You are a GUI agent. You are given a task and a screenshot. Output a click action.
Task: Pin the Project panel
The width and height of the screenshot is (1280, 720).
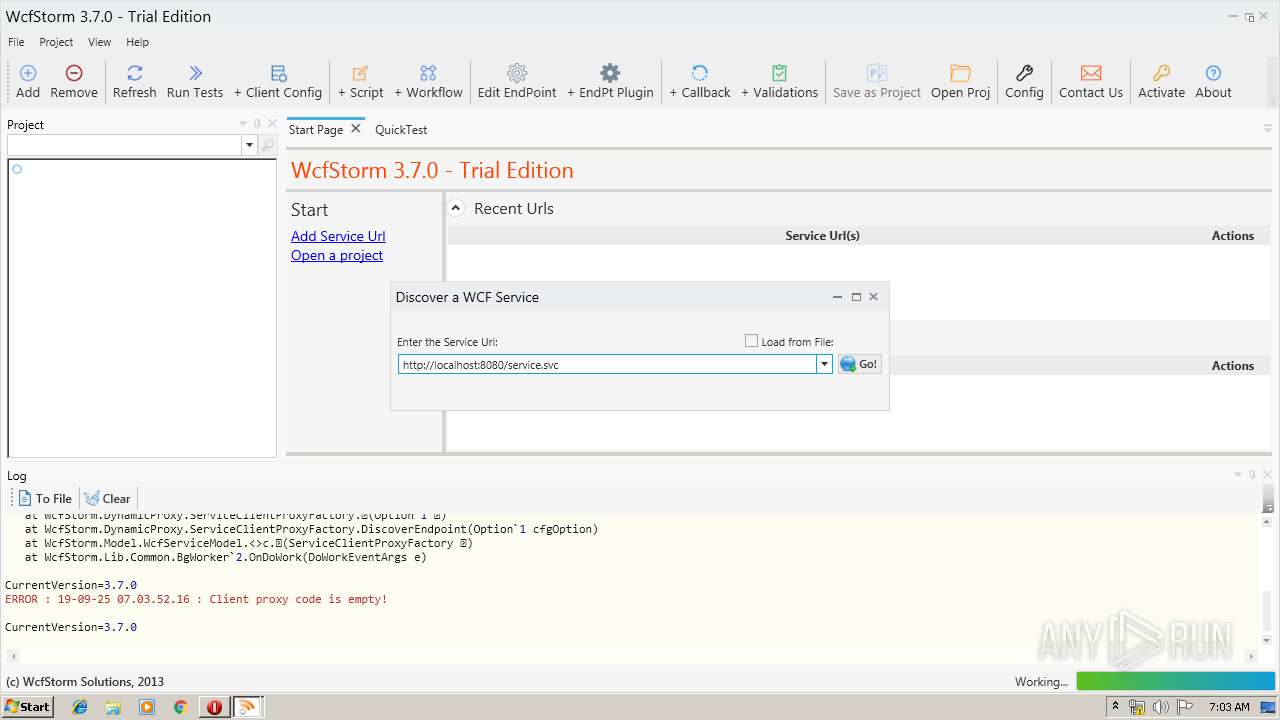(x=256, y=124)
